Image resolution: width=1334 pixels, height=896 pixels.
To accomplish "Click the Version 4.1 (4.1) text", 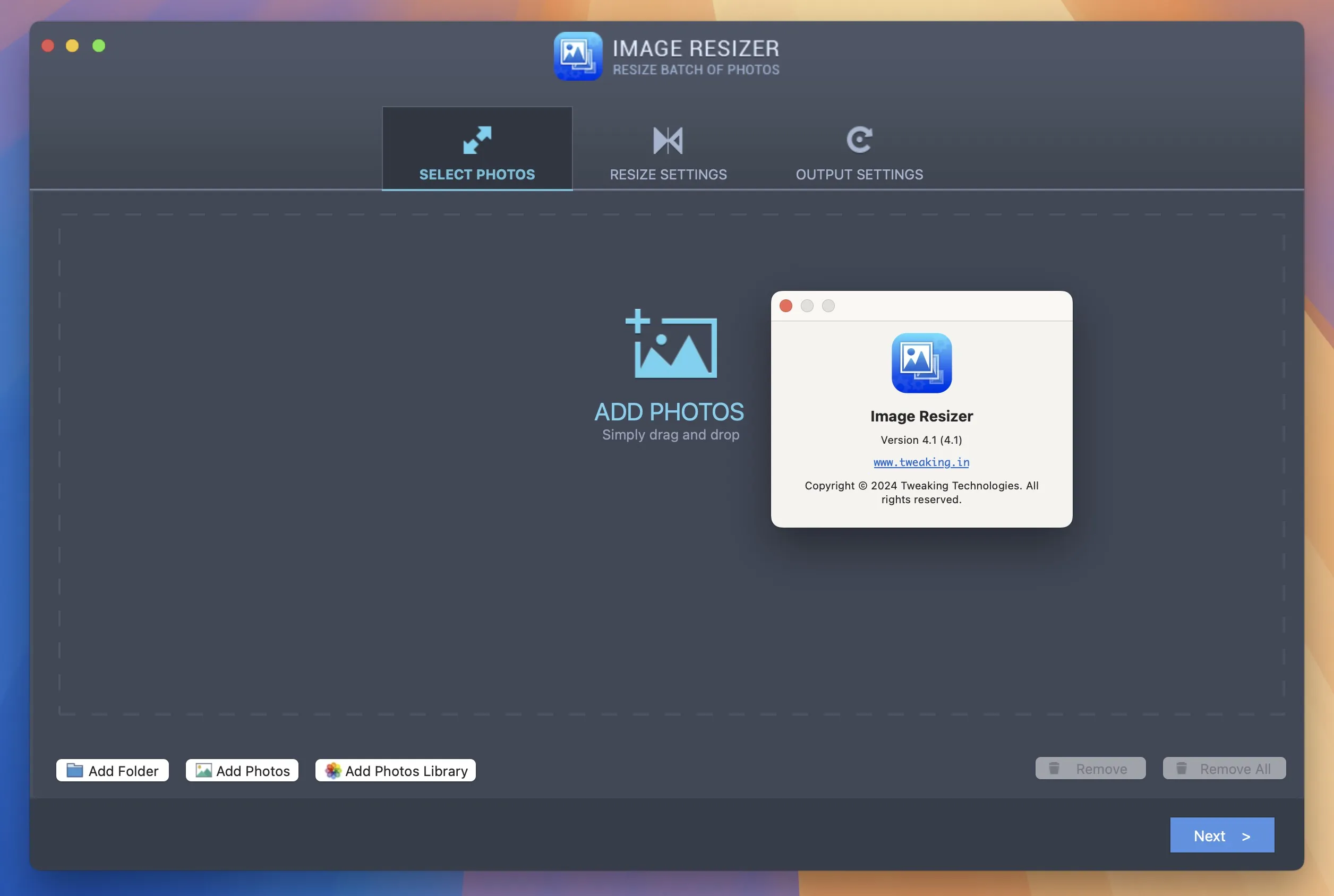I will tap(921, 440).
